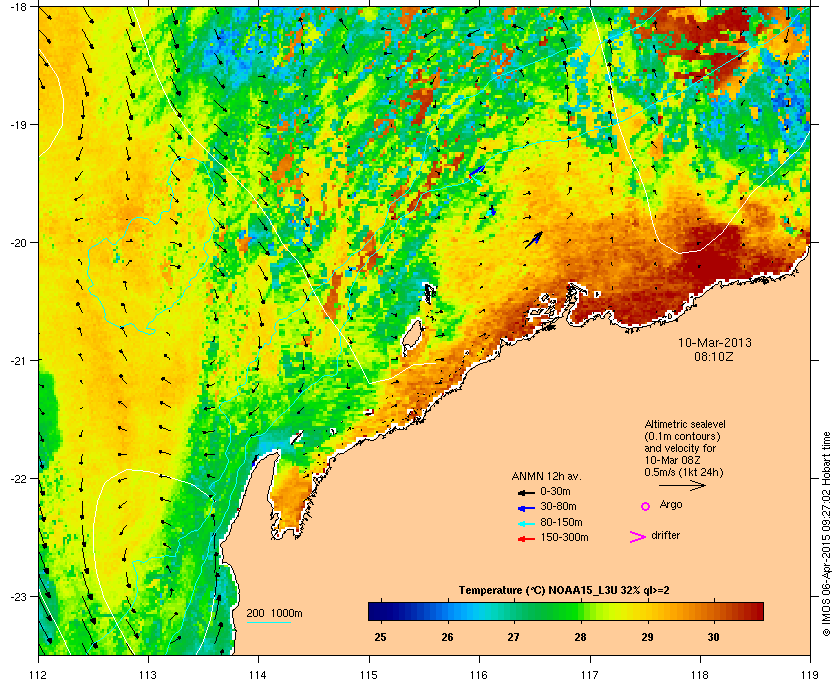Click the vertical IMOS copyright timestamp text
840x680 pixels.
826,534
